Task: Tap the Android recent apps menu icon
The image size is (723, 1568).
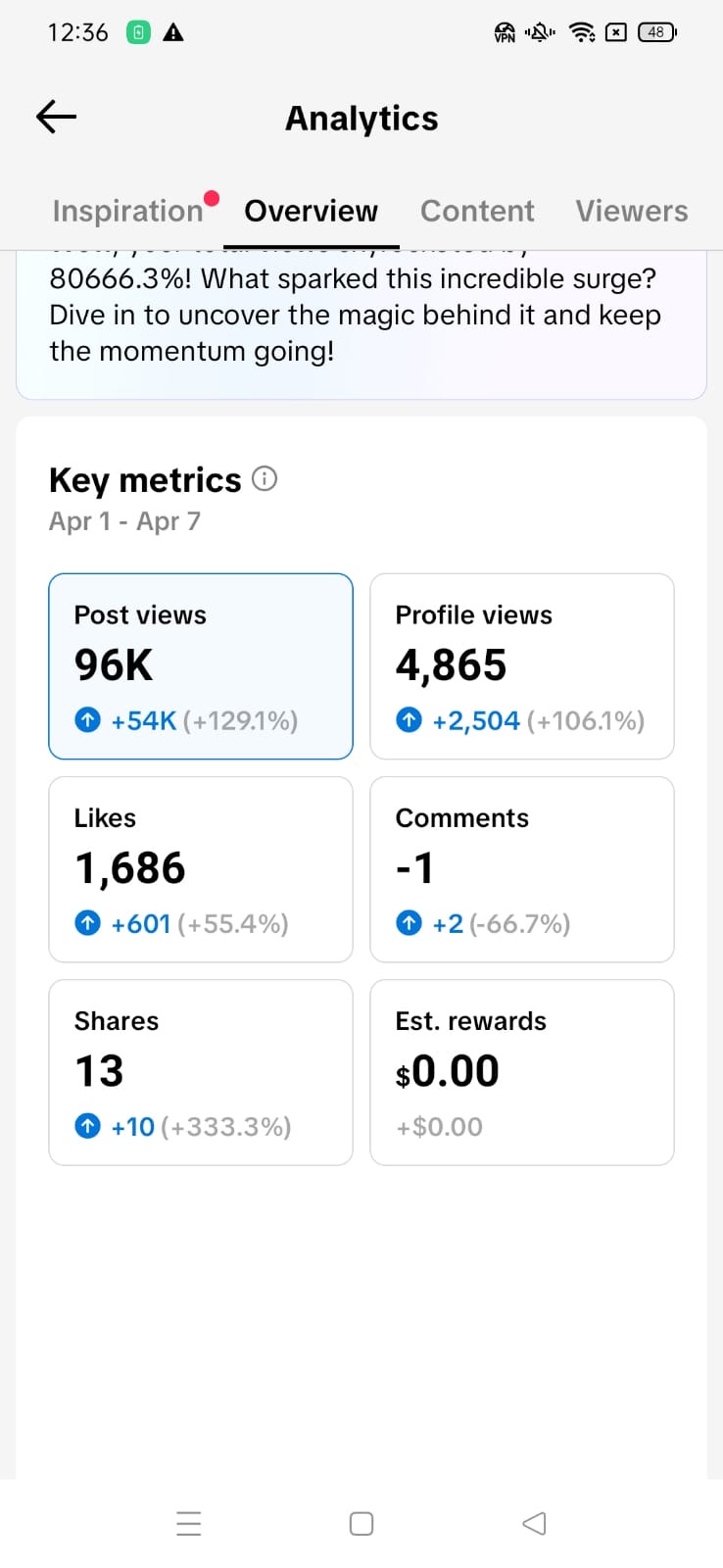Action: [x=189, y=1524]
